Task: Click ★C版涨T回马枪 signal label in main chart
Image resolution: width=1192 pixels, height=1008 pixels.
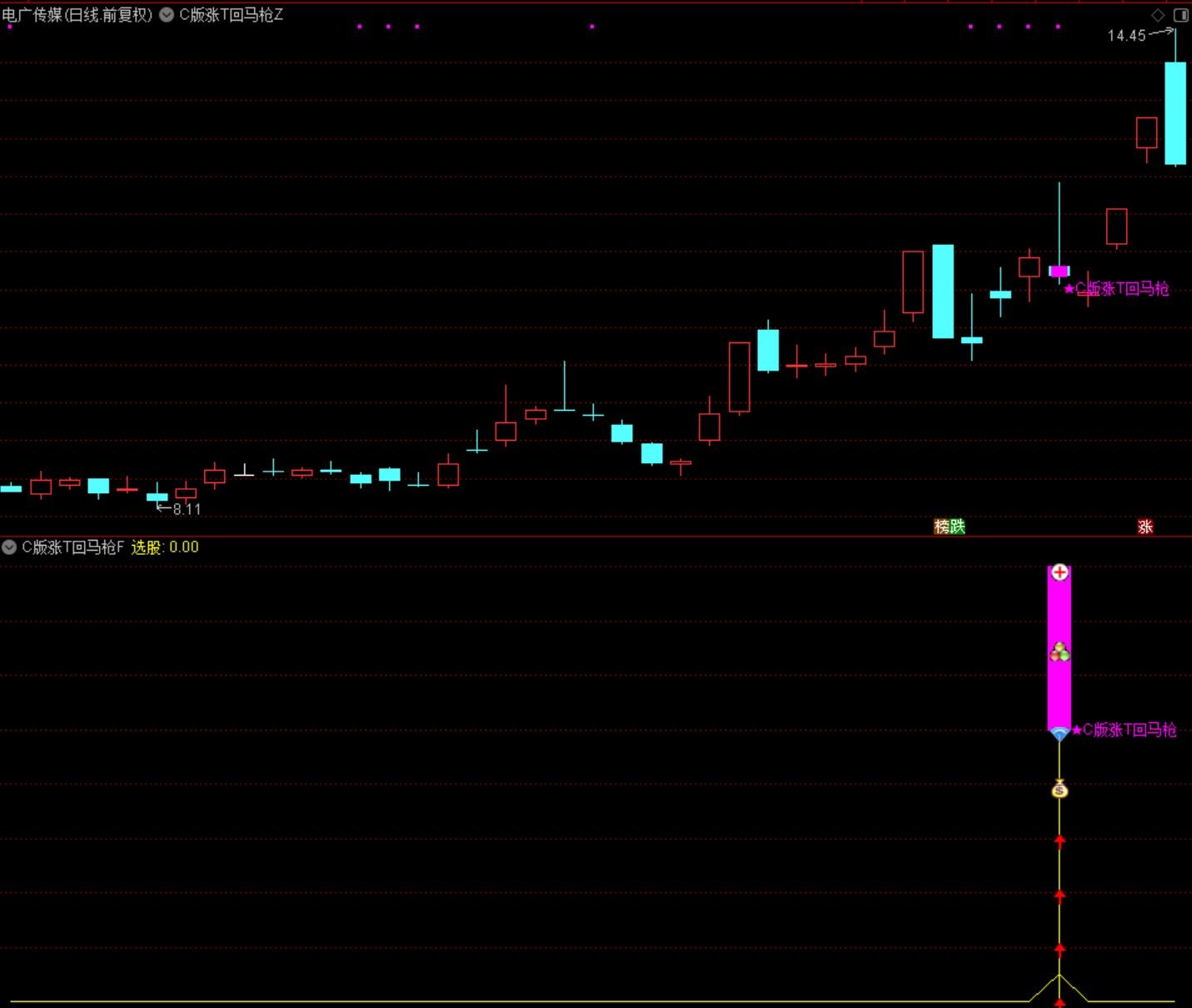Action: [x=1116, y=289]
